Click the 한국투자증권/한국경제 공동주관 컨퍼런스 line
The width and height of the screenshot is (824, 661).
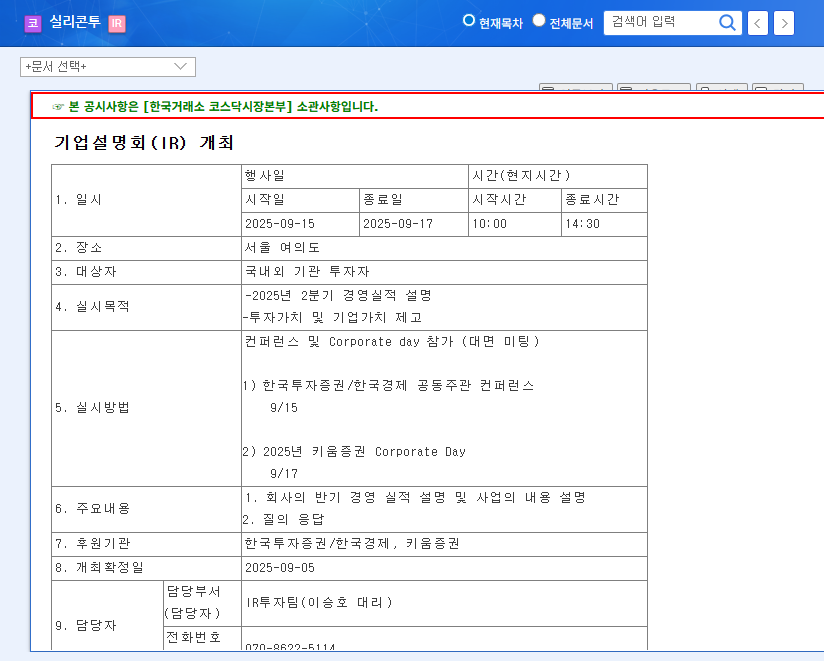coord(388,386)
